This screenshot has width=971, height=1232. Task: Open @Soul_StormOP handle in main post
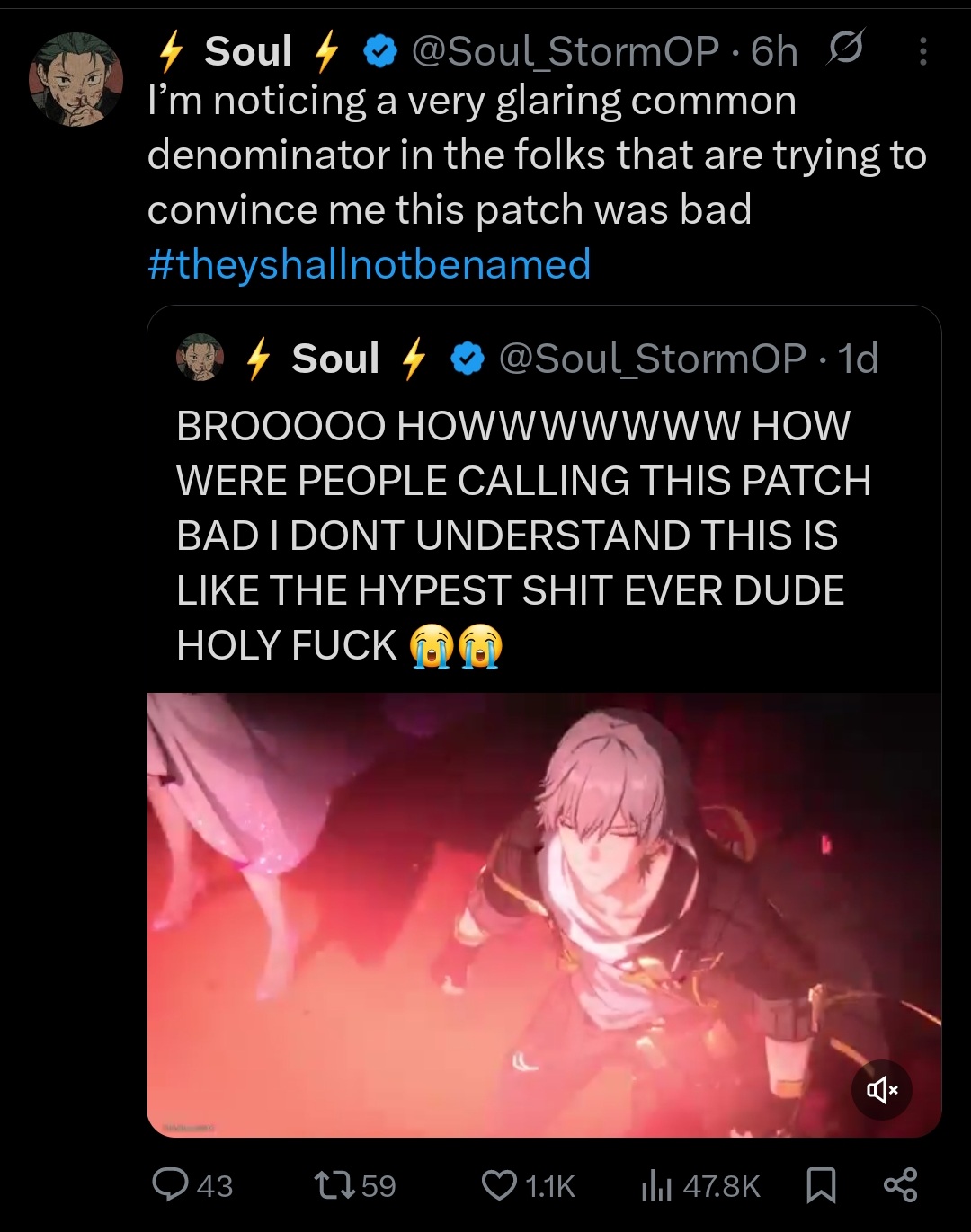coord(566,51)
